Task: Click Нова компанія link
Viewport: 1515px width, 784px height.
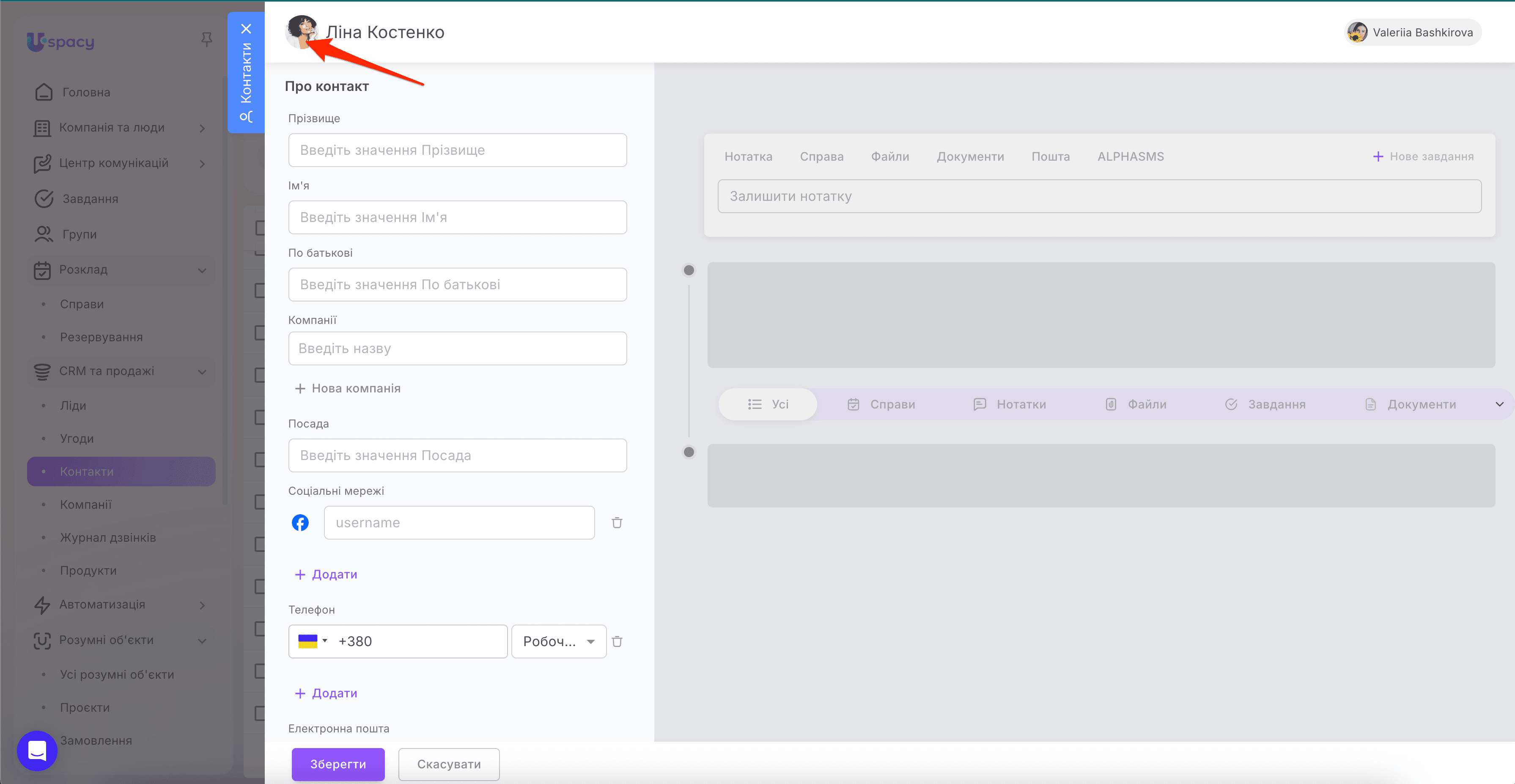Action: (x=348, y=388)
